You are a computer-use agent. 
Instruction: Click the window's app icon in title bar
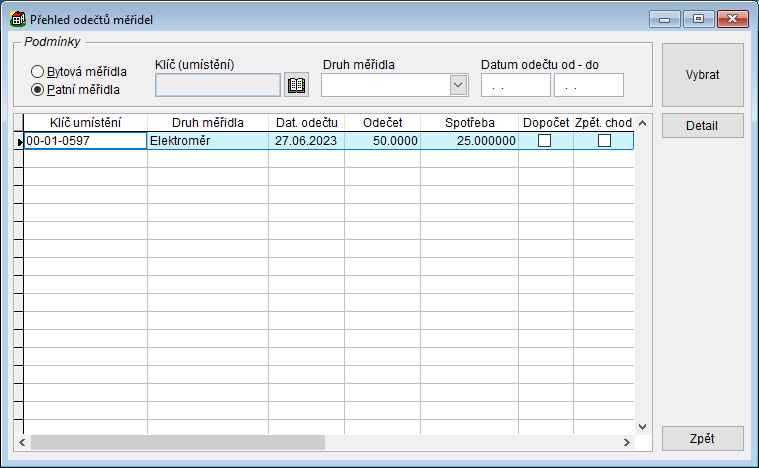click(17, 19)
